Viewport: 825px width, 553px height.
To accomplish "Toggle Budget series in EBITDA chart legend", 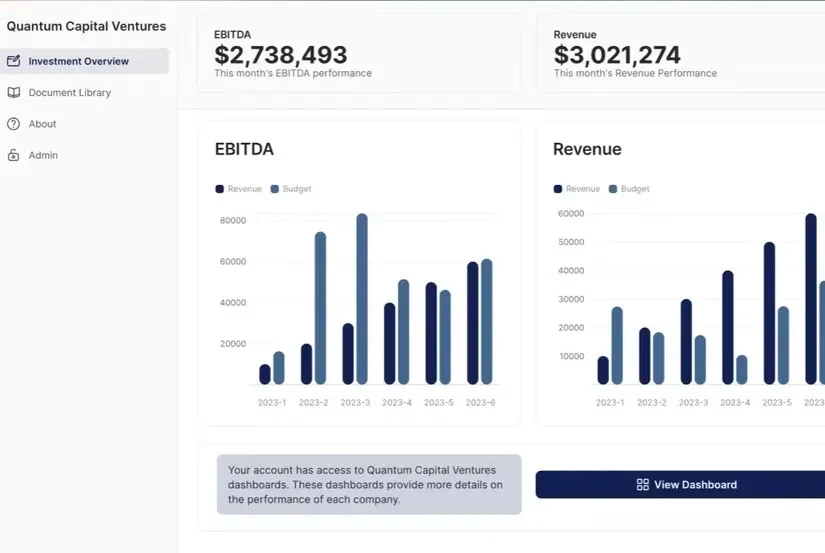I will coord(292,189).
